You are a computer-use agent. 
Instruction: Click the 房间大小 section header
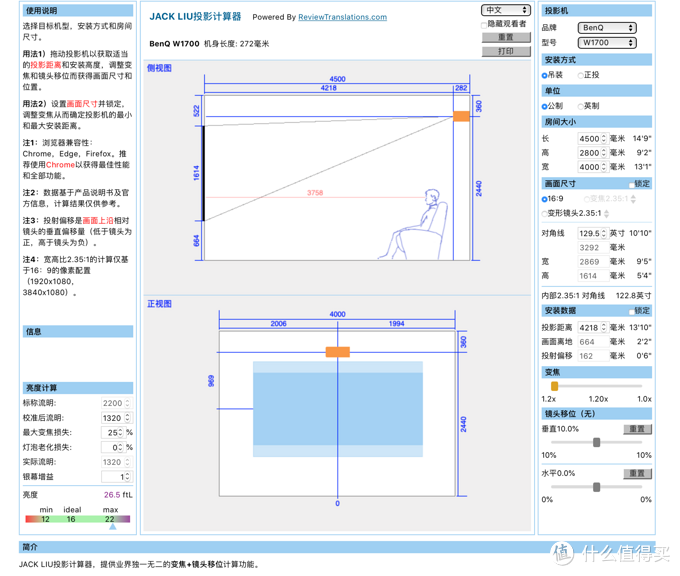pos(596,122)
